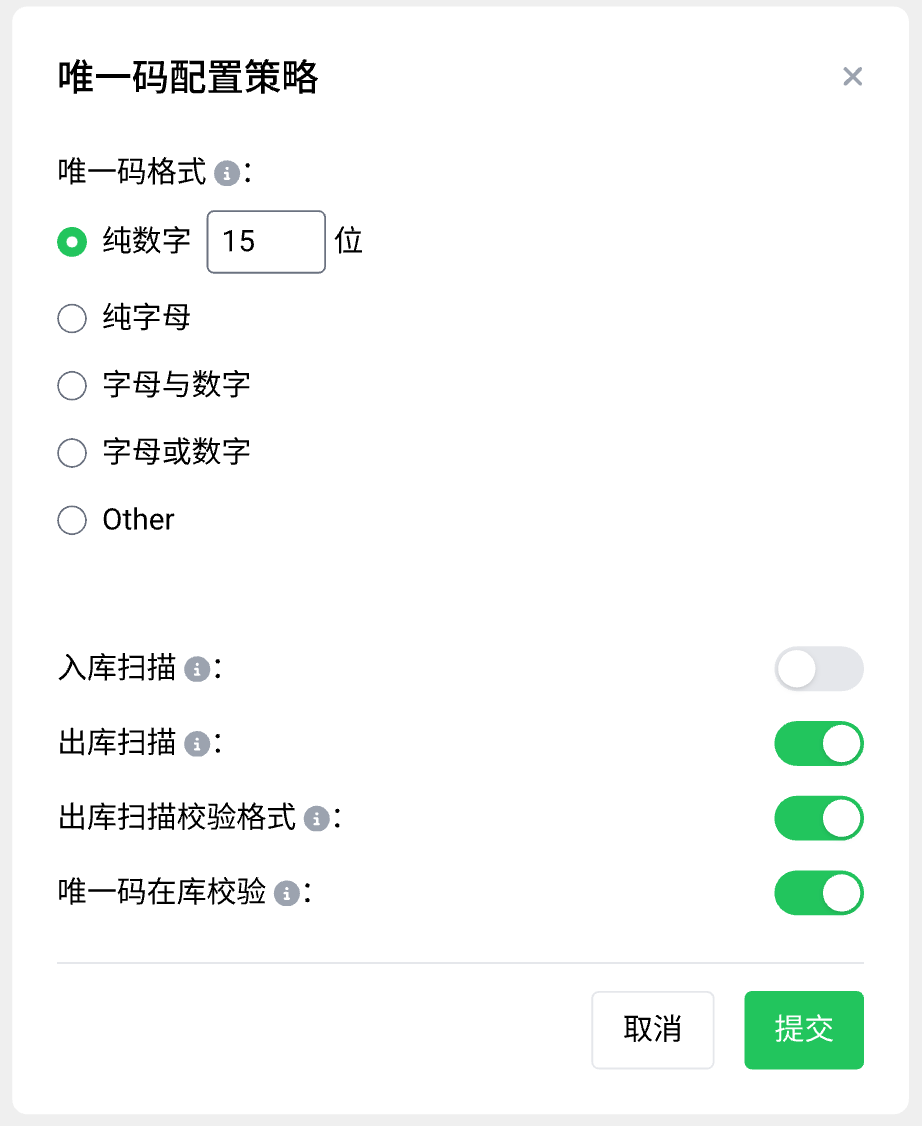Enable the 入库扫描 toggle switch

pos(818,669)
